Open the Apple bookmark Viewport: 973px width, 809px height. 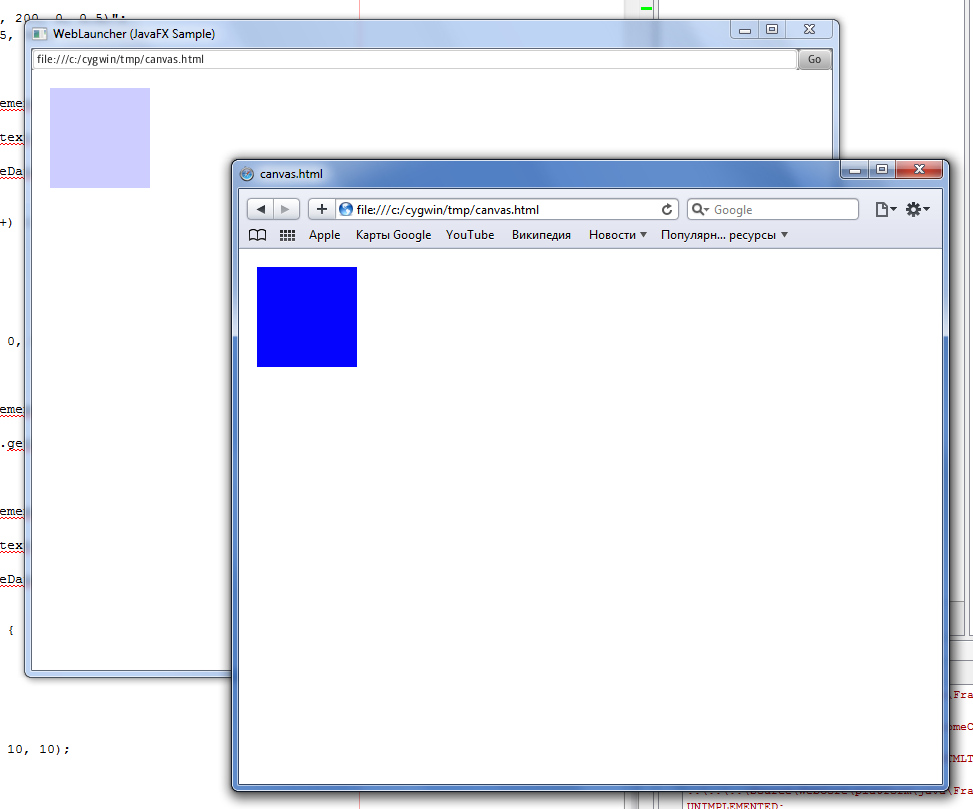tap(324, 235)
